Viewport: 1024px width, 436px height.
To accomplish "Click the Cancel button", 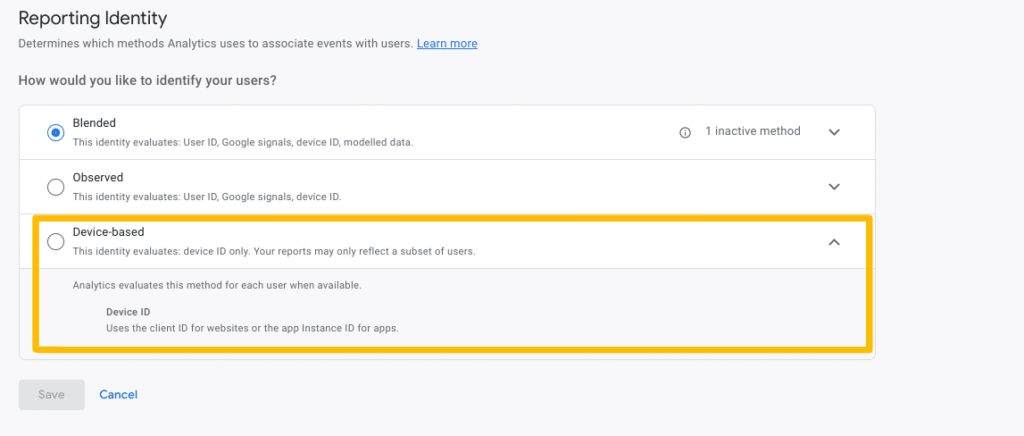I will click(x=118, y=395).
